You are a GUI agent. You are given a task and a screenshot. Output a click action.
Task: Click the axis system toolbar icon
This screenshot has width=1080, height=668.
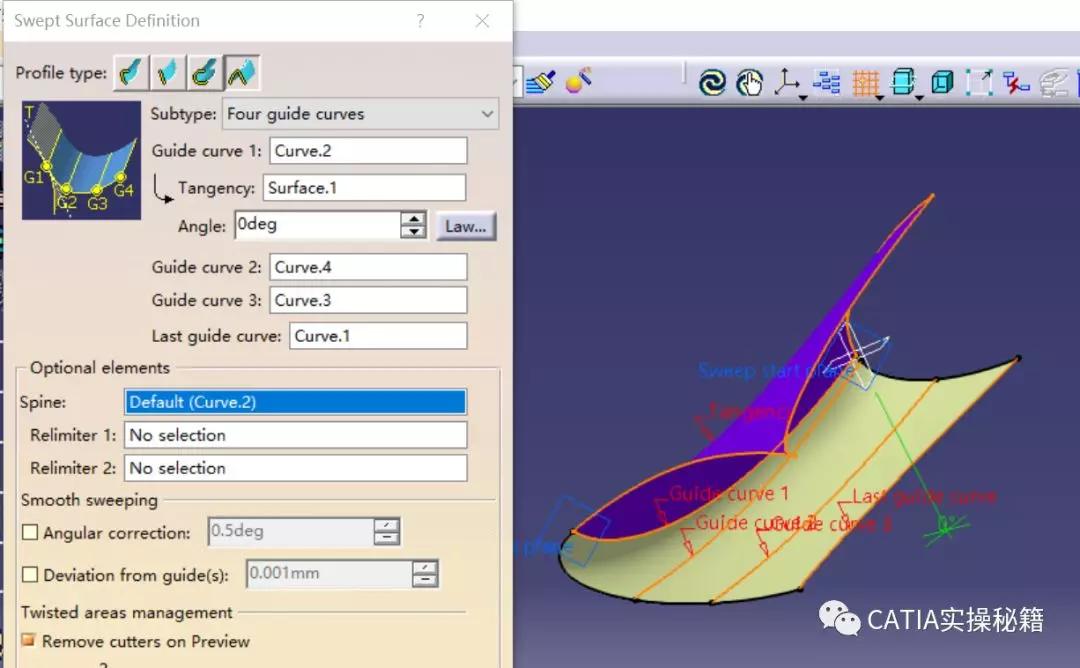pyautogui.click(x=787, y=83)
